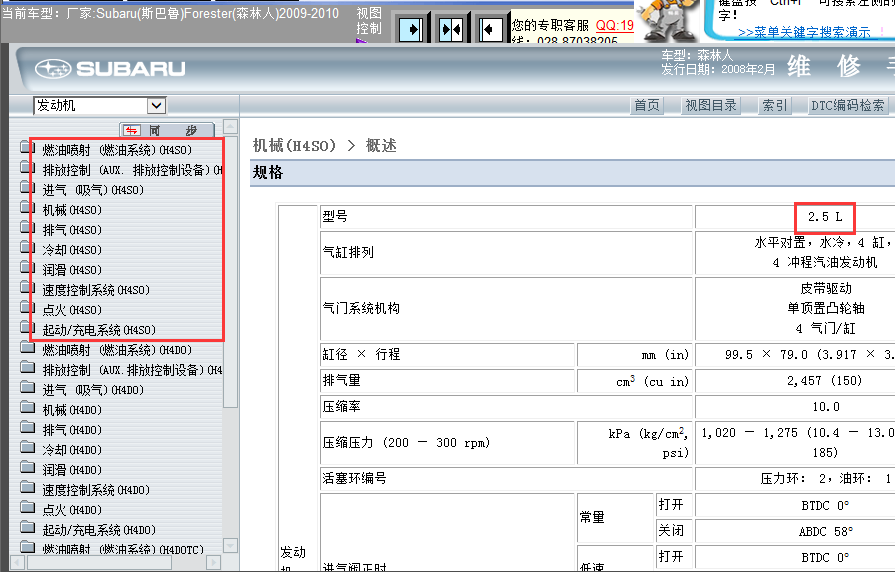Click the Subaru logo in header
The image size is (895, 572).
(110, 69)
